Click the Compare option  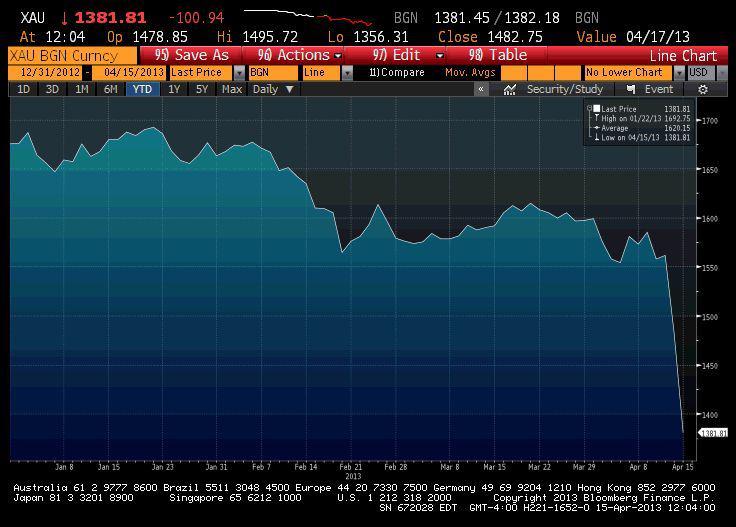397,73
